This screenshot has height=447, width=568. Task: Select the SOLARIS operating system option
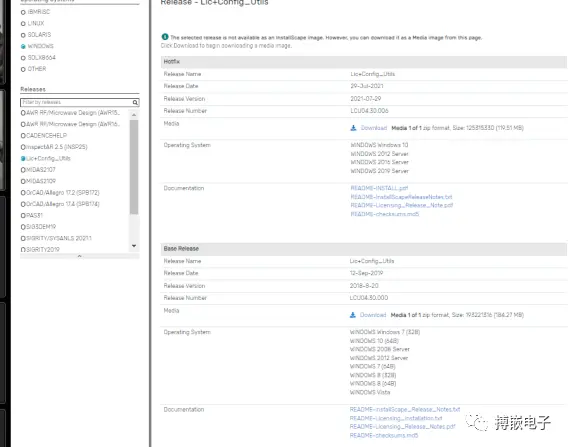point(36,35)
